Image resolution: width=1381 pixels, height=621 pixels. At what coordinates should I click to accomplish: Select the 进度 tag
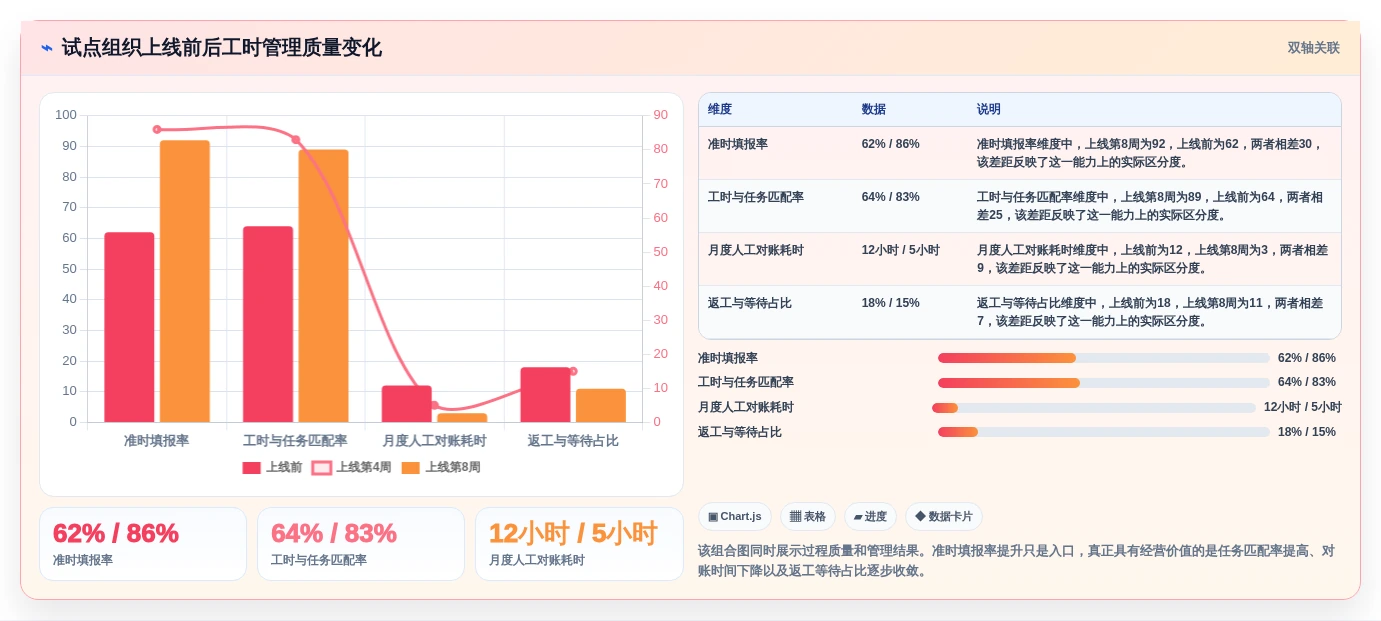pyautogui.click(x=870, y=516)
